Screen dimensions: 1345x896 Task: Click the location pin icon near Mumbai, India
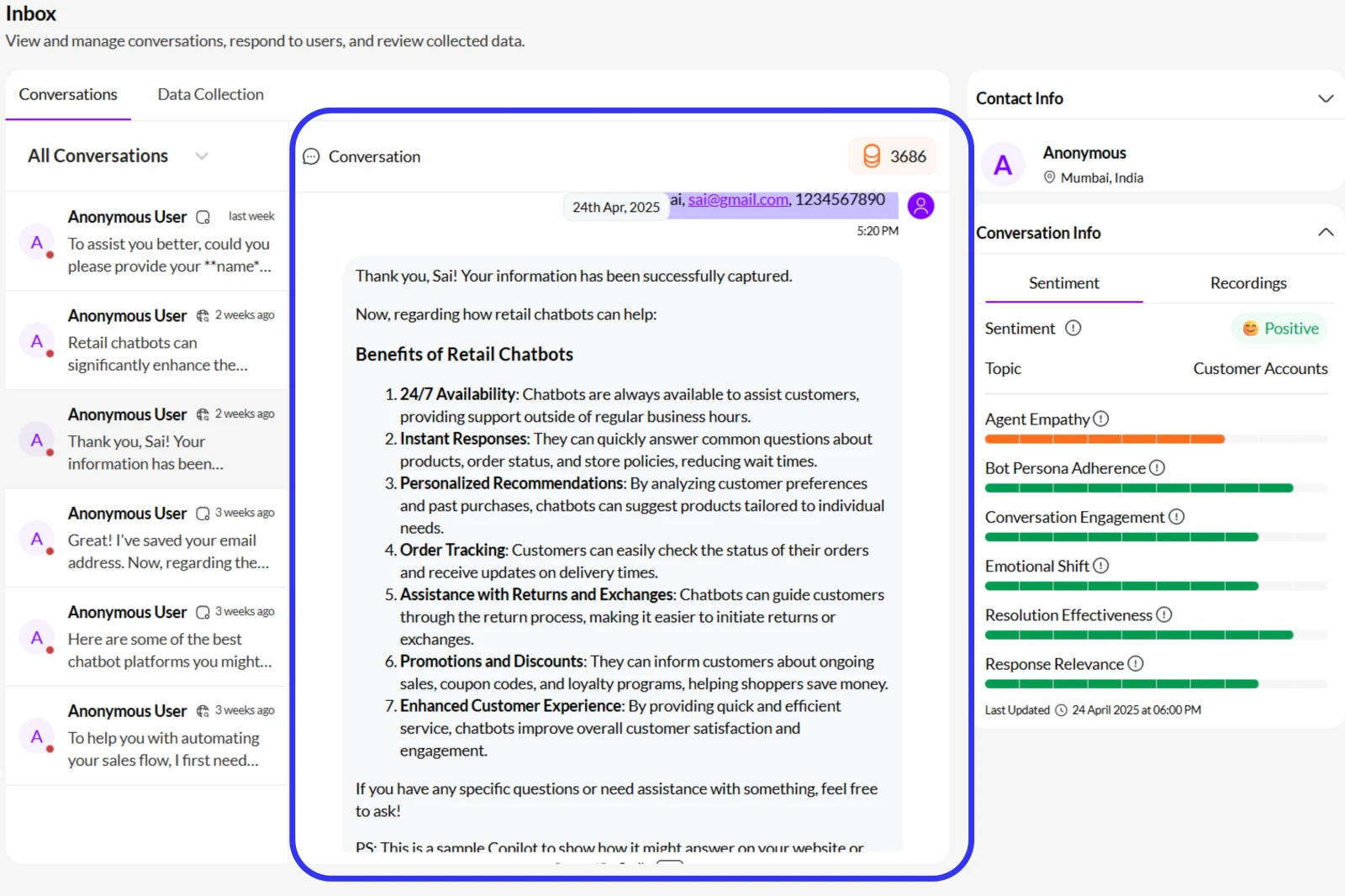(x=1050, y=177)
